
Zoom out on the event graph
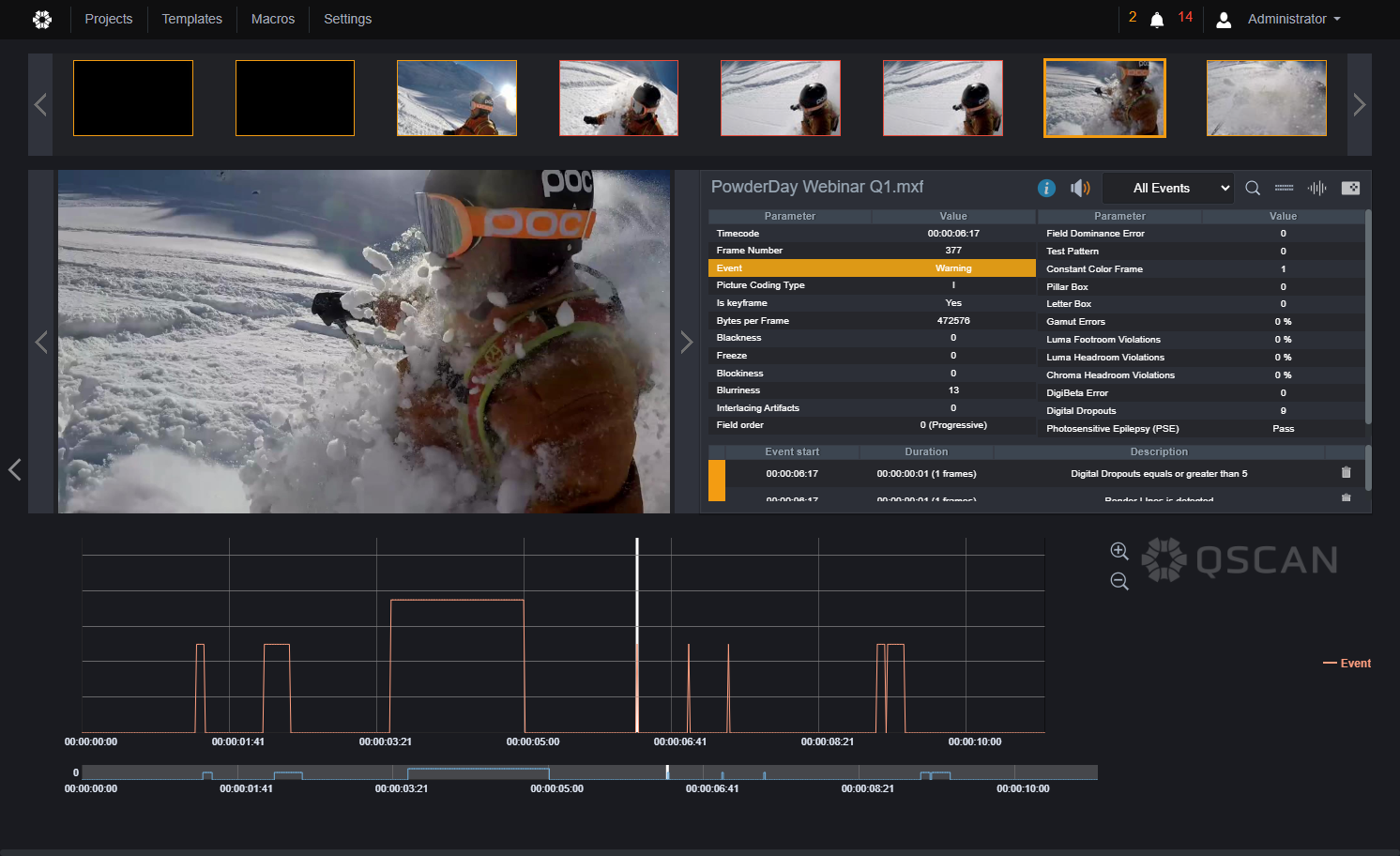1119,581
